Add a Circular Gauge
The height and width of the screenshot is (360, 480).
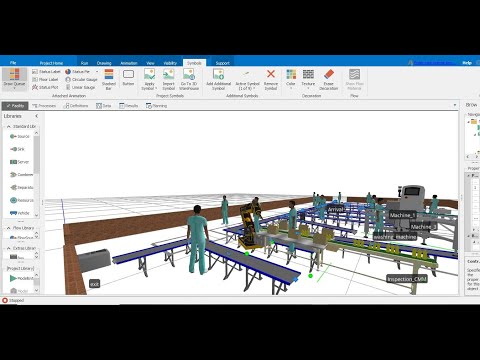pos(81,79)
